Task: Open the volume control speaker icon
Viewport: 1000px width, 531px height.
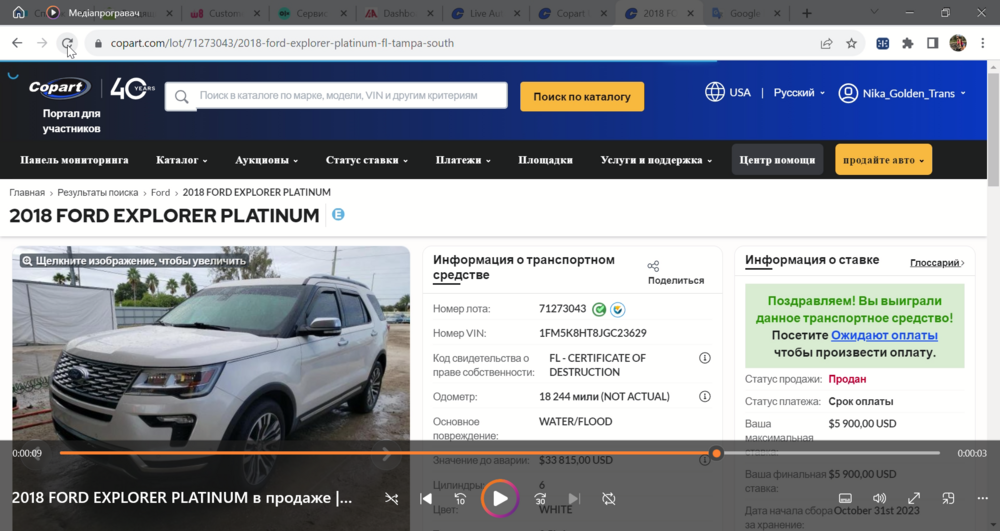Action: click(879, 498)
